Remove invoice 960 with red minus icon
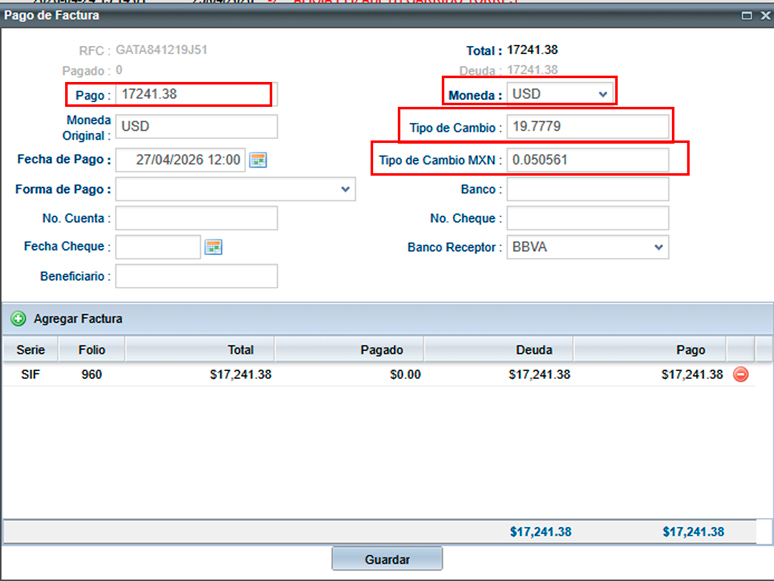Viewport: 774px width, 581px height. [x=741, y=375]
